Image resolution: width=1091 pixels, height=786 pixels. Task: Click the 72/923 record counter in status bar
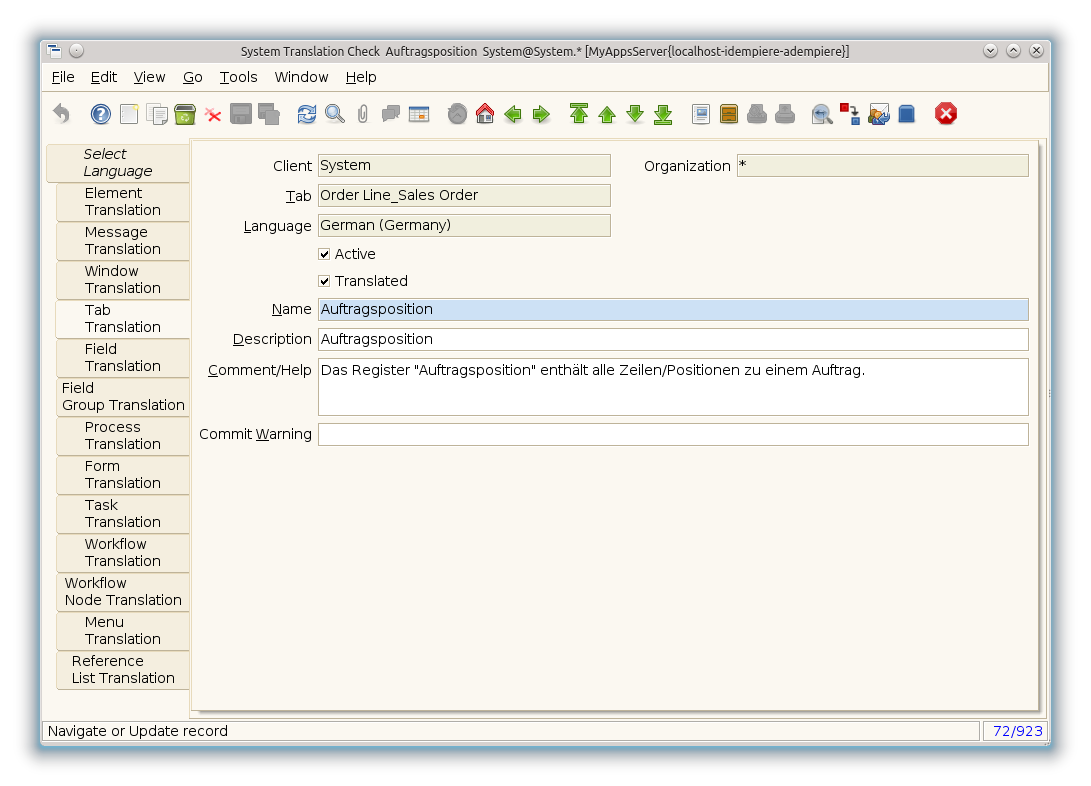coord(1016,731)
